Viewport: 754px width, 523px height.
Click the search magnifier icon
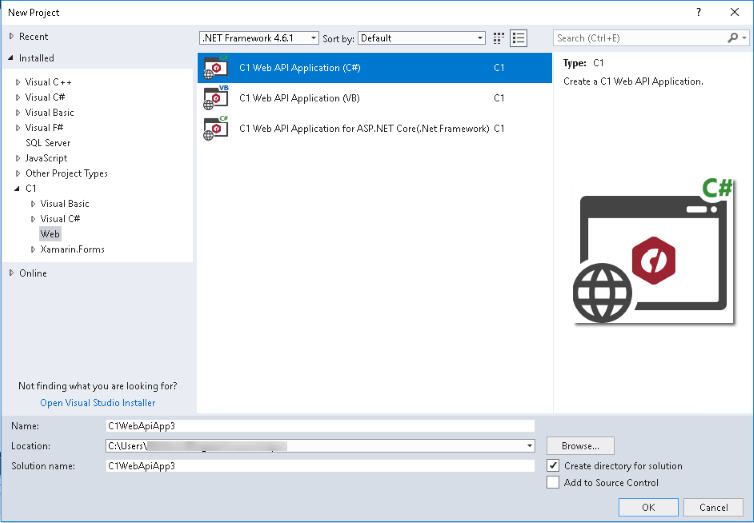[733, 38]
